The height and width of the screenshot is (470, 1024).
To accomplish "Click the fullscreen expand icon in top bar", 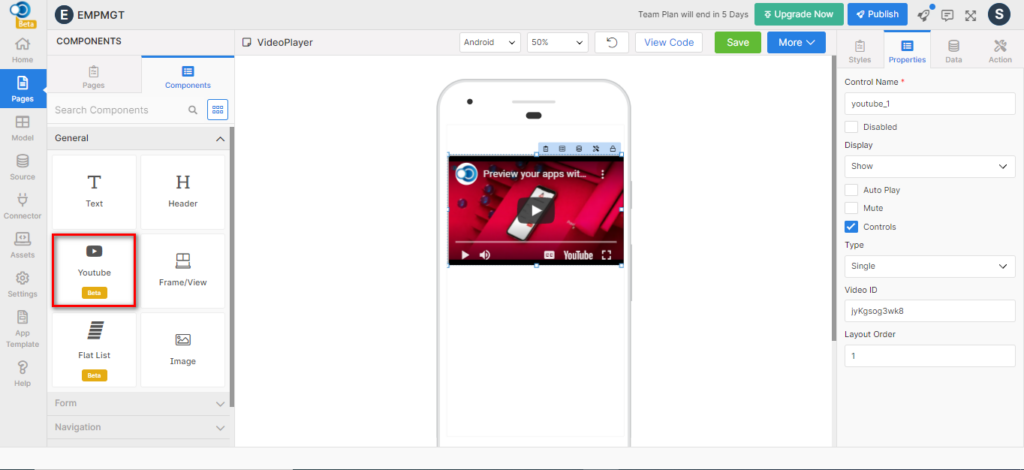I will click(971, 15).
